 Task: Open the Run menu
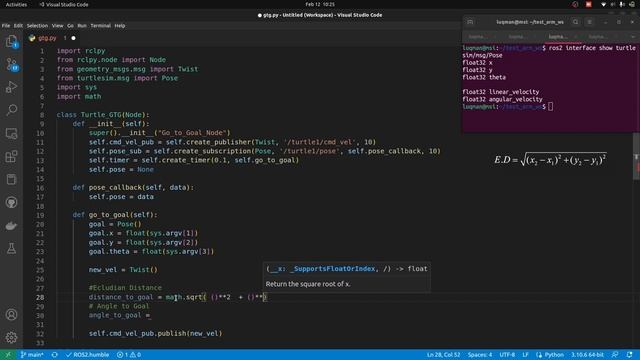(x=82, y=26)
